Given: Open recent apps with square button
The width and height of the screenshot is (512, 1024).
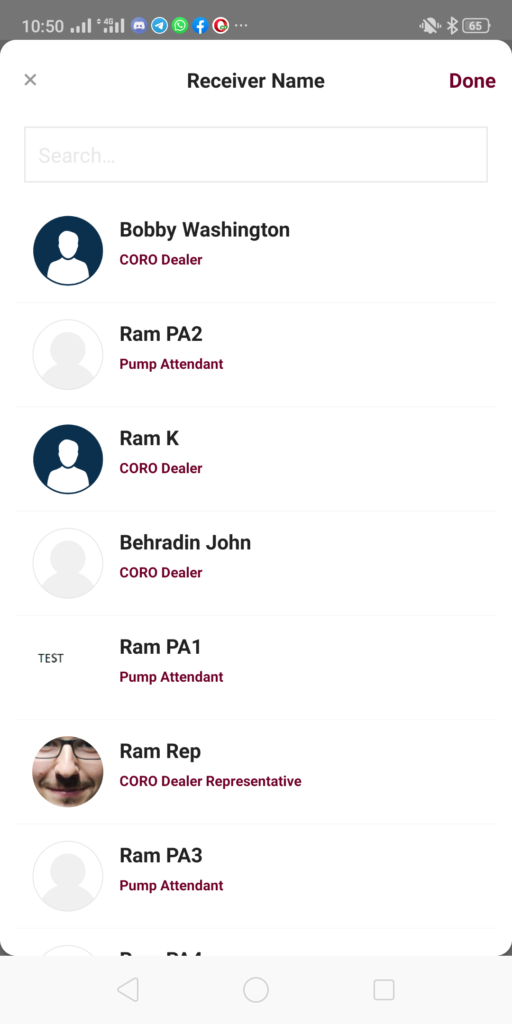Looking at the screenshot, I should click(x=384, y=989).
